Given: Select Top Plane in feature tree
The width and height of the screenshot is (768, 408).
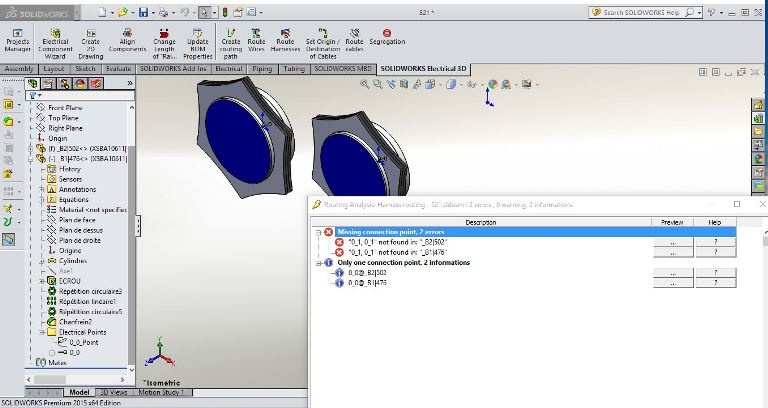Looking at the screenshot, I should pos(63,118).
